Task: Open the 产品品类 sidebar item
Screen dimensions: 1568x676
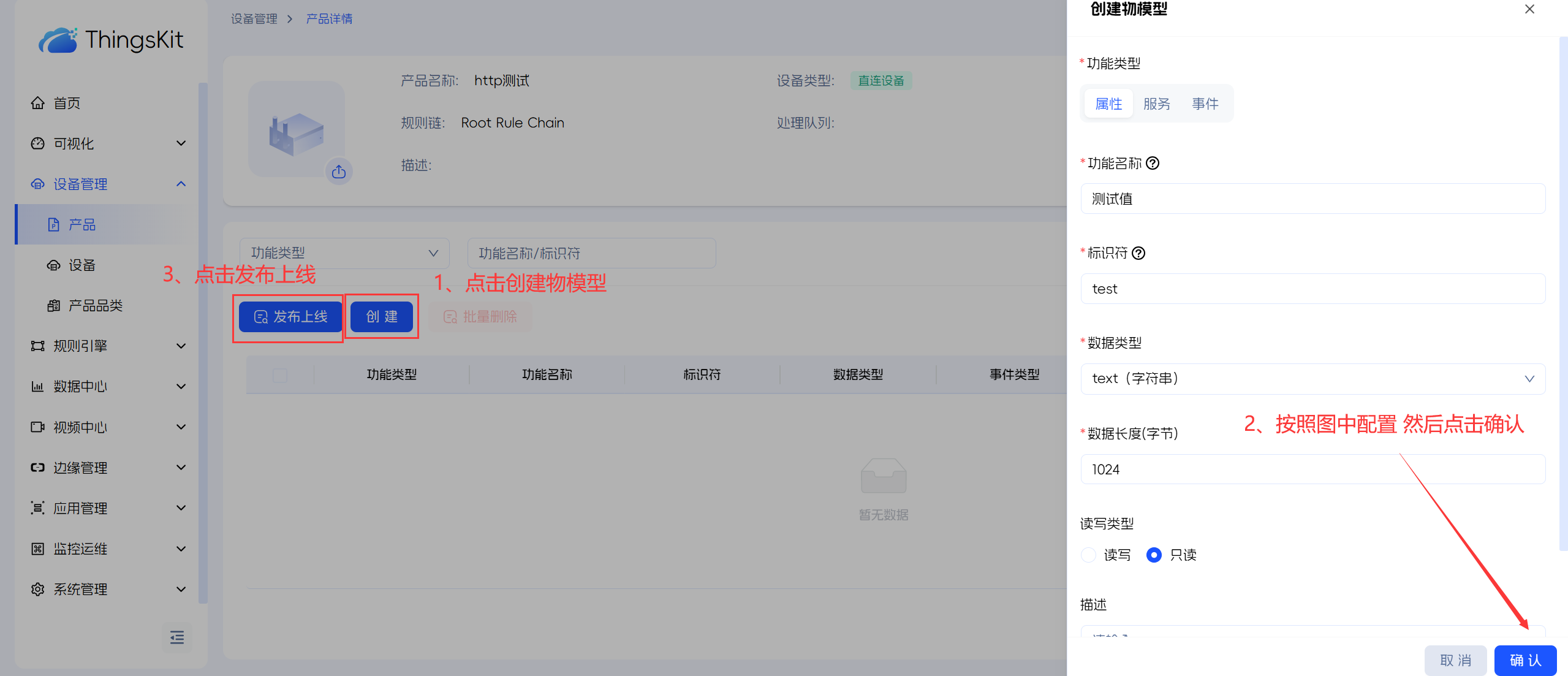Action: [x=96, y=305]
